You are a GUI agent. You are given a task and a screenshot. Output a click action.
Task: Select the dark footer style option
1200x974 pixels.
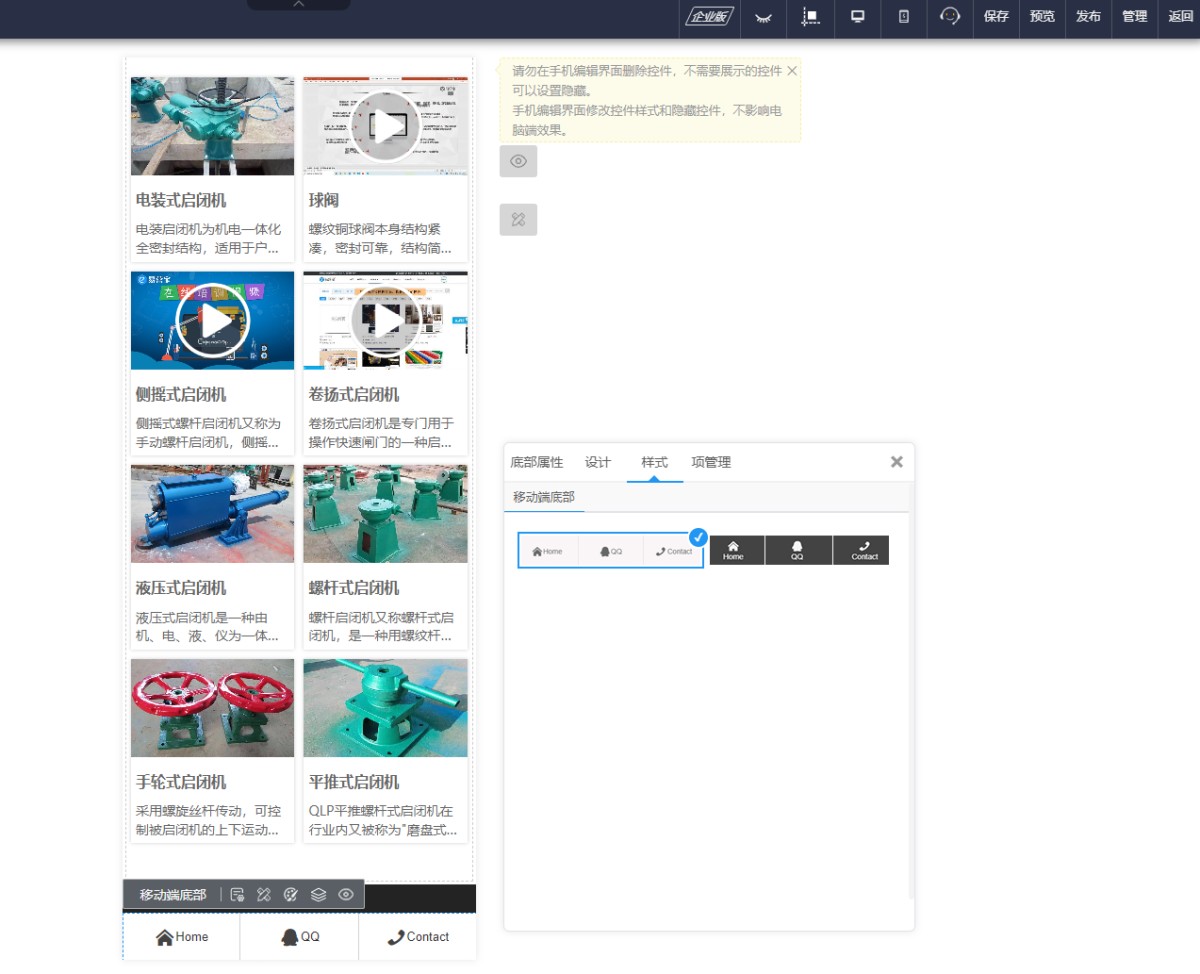click(799, 550)
